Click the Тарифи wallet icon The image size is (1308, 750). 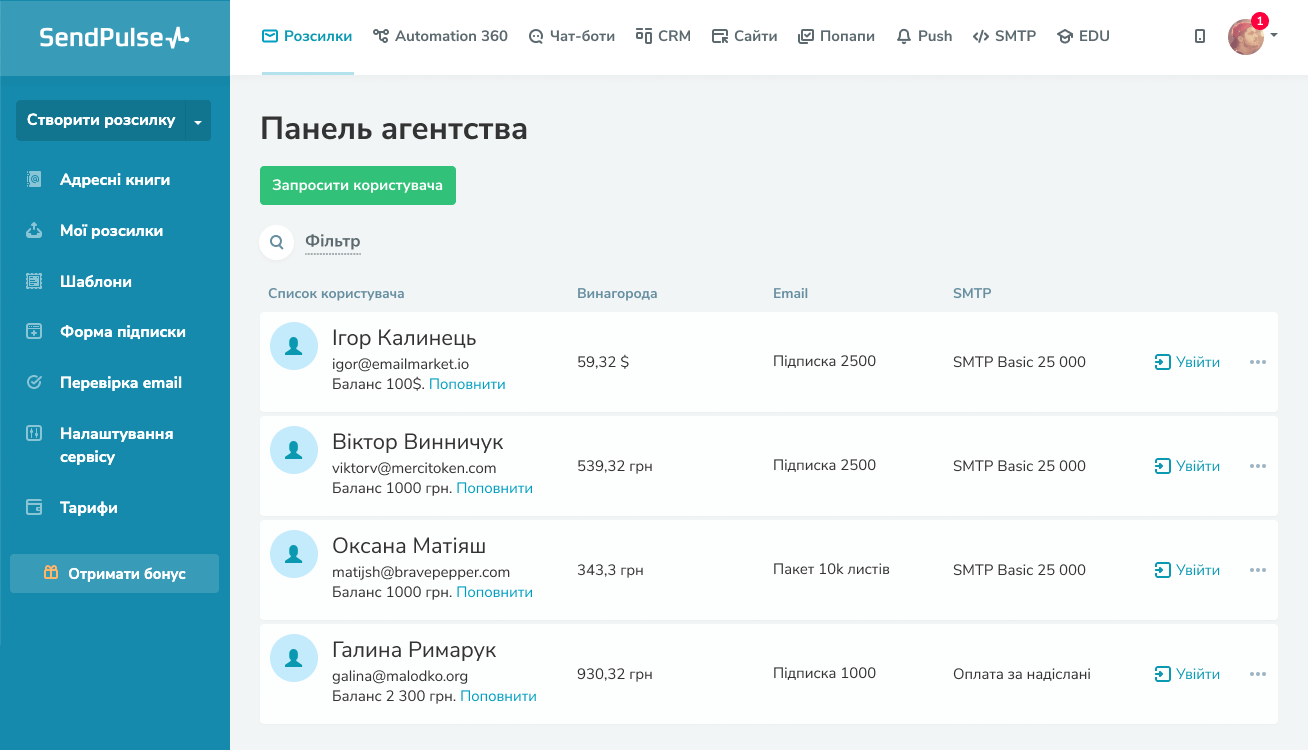(x=34, y=508)
